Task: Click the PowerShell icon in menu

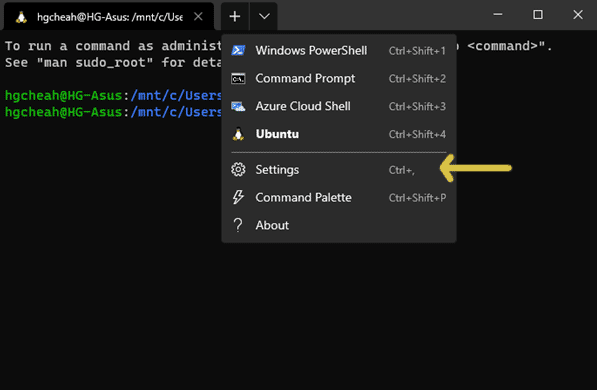Action: coord(238,50)
